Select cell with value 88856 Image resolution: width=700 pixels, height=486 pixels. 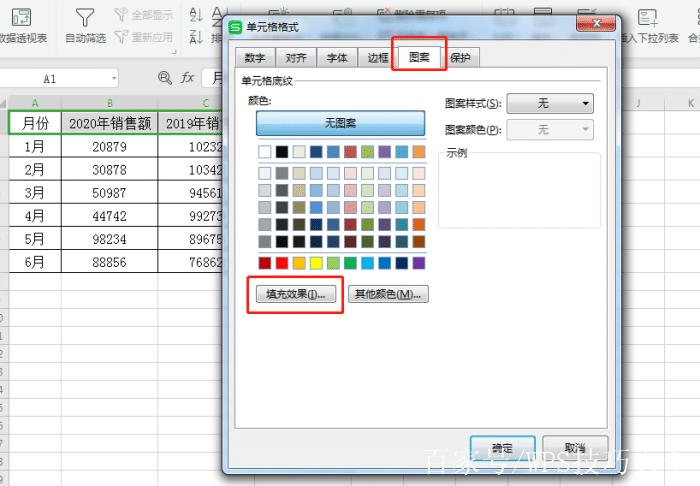point(109,262)
